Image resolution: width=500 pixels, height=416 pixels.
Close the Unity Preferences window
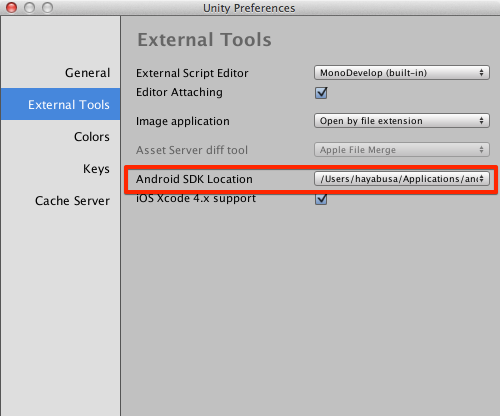click(12, 7)
